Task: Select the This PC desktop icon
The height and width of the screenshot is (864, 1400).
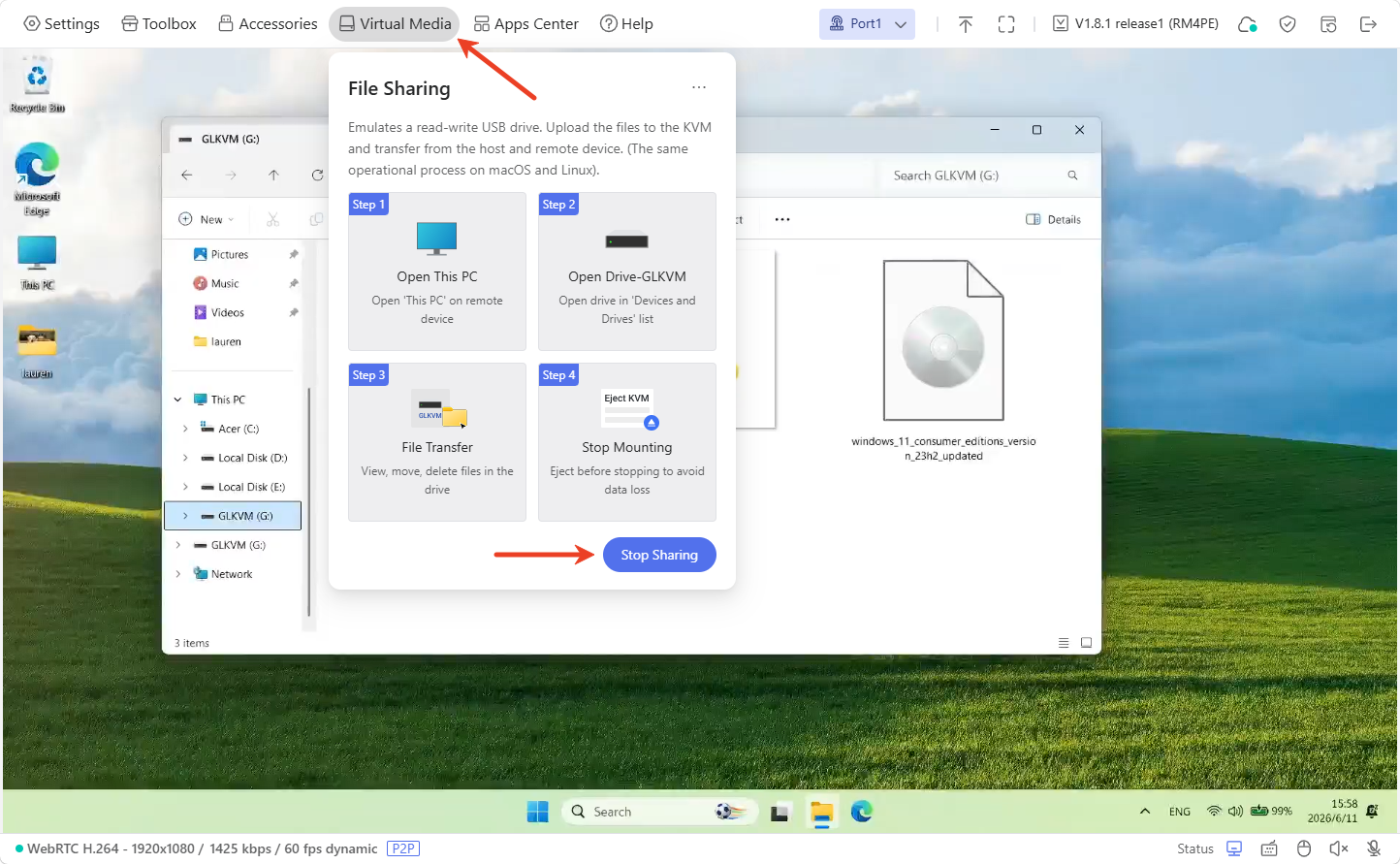Action: (37, 263)
